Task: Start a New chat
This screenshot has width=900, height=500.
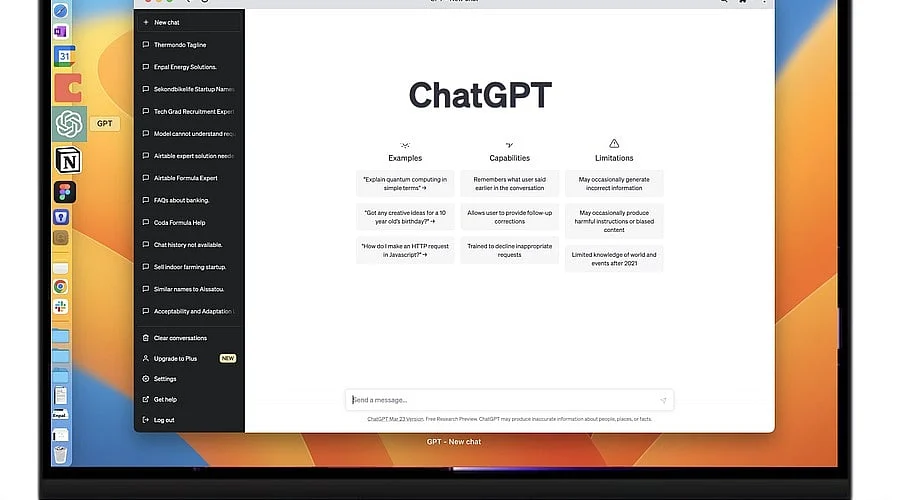Action: pos(189,22)
